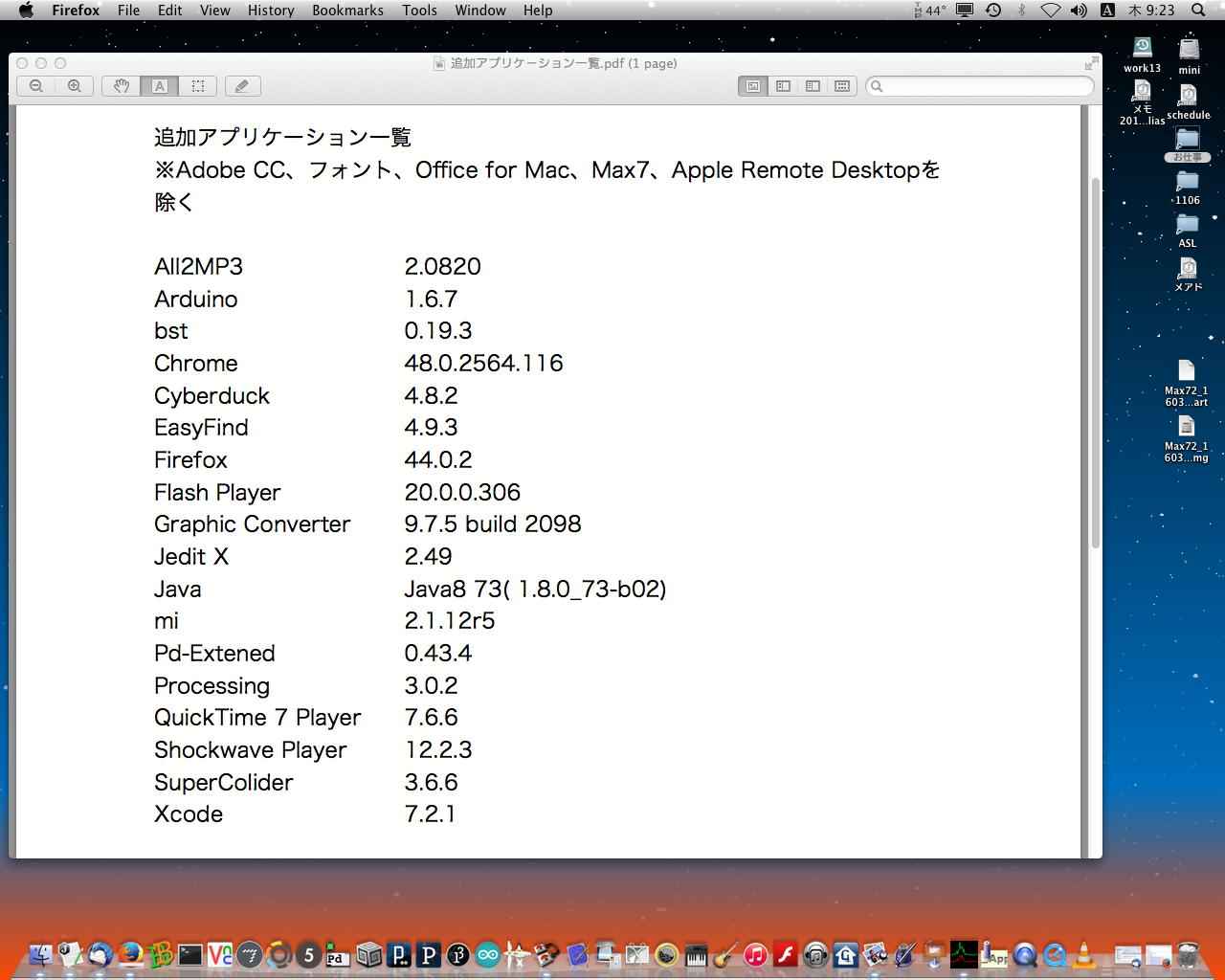1225x980 pixels.
Task: Select the rectangular Select tool
Action: [x=198, y=86]
